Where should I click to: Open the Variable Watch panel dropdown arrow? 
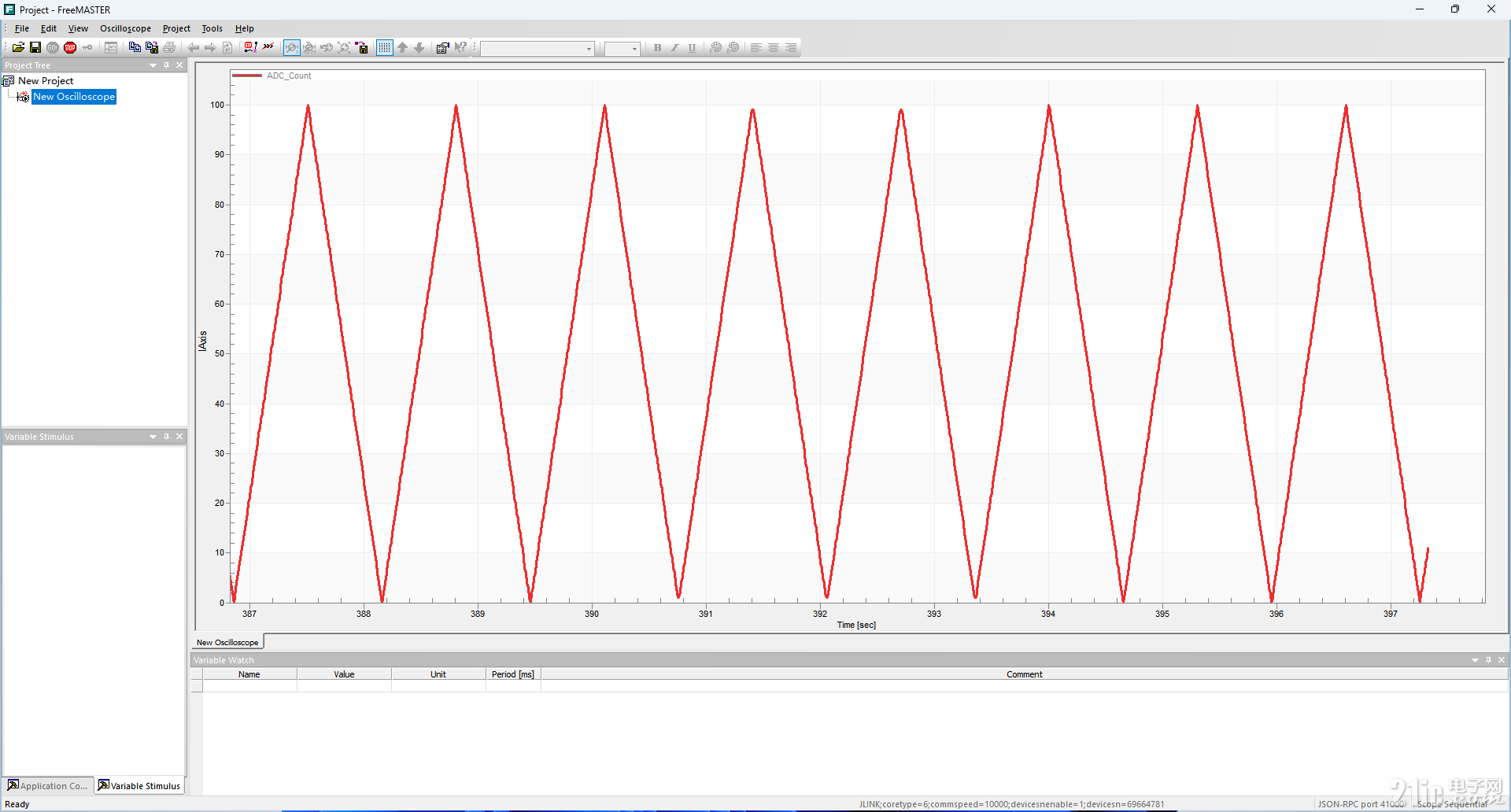point(1475,660)
